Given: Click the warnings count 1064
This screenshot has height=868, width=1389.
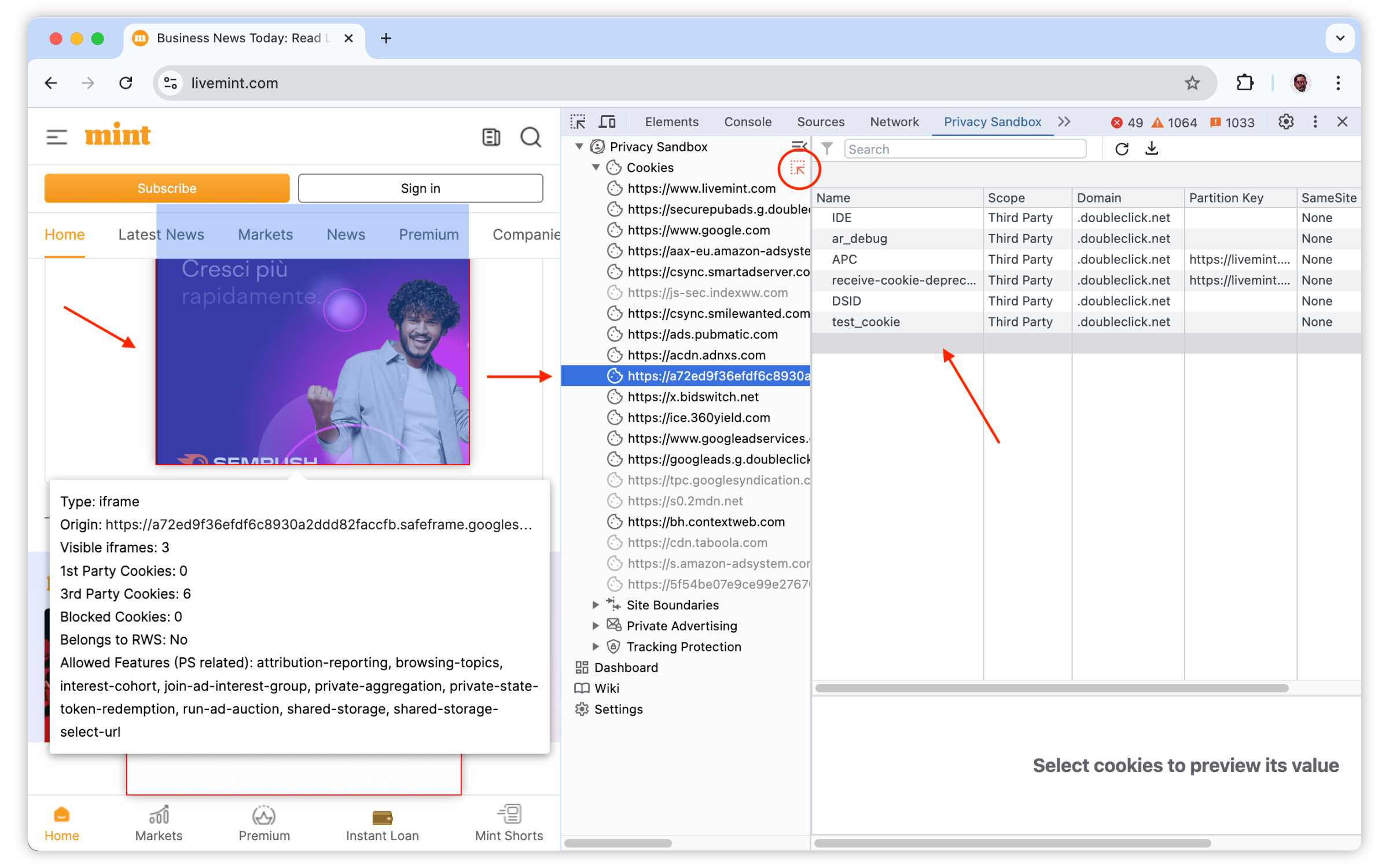Looking at the screenshot, I should point(1174,123).
